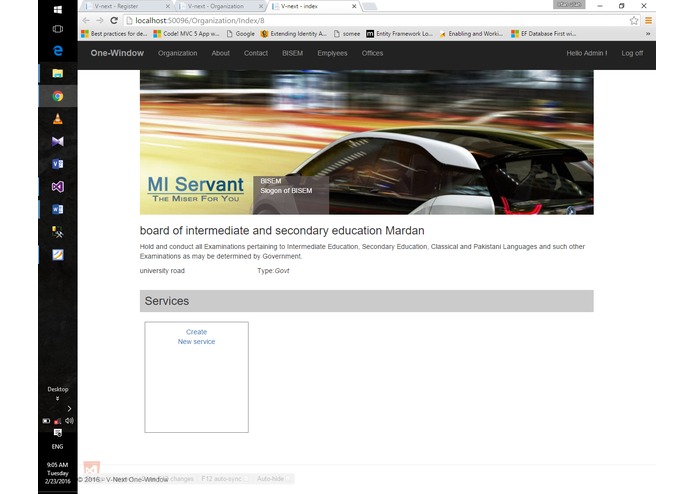Open Microsoft Word from the taskbar

click(x=58, y=209)
